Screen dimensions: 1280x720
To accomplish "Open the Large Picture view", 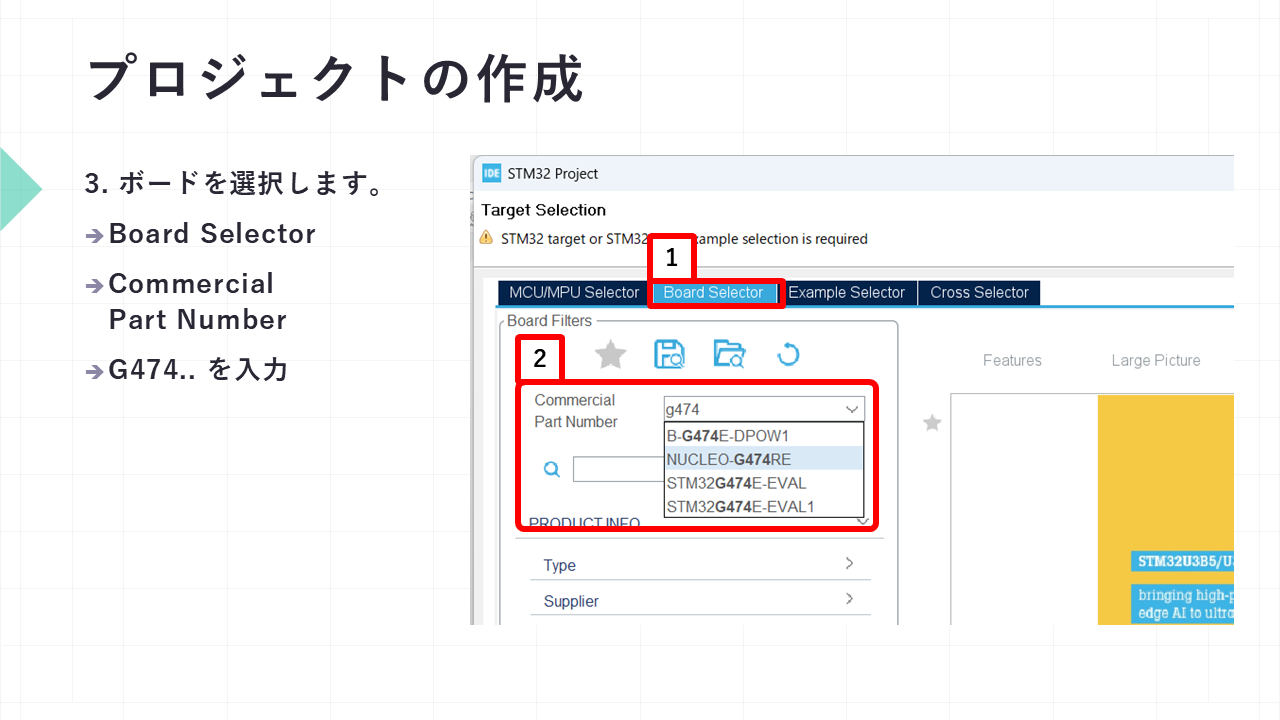I will [x=1156, y=360].
